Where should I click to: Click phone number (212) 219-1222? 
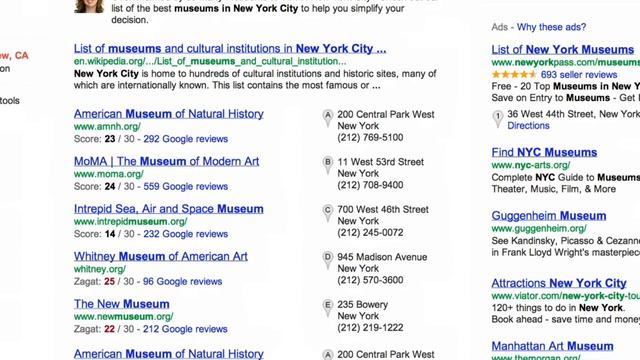[x=370, y=328]
